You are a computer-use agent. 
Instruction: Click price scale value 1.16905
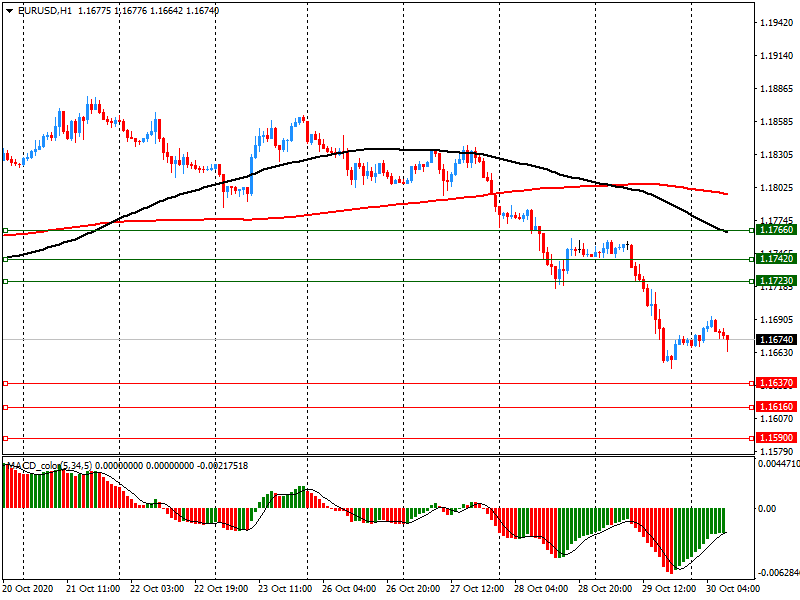click(777, 320)
